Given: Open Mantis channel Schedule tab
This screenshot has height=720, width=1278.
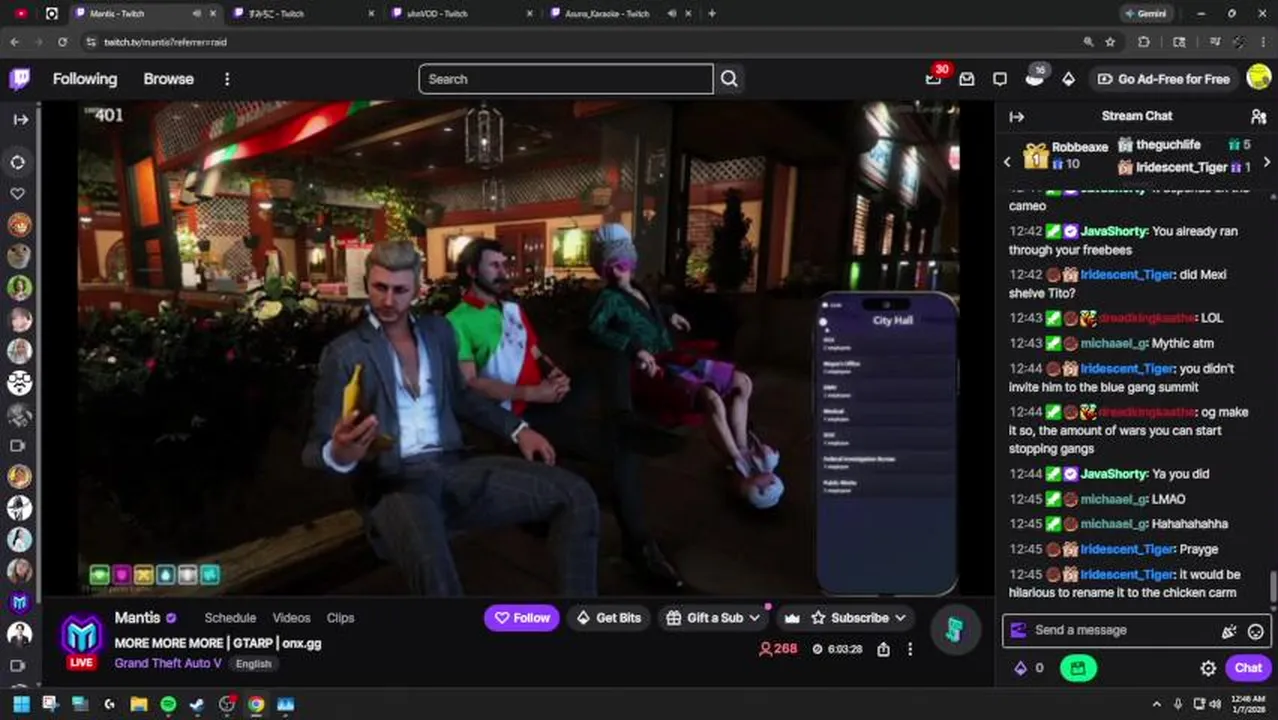Looking at the screenshot, I should pos(230,618).
